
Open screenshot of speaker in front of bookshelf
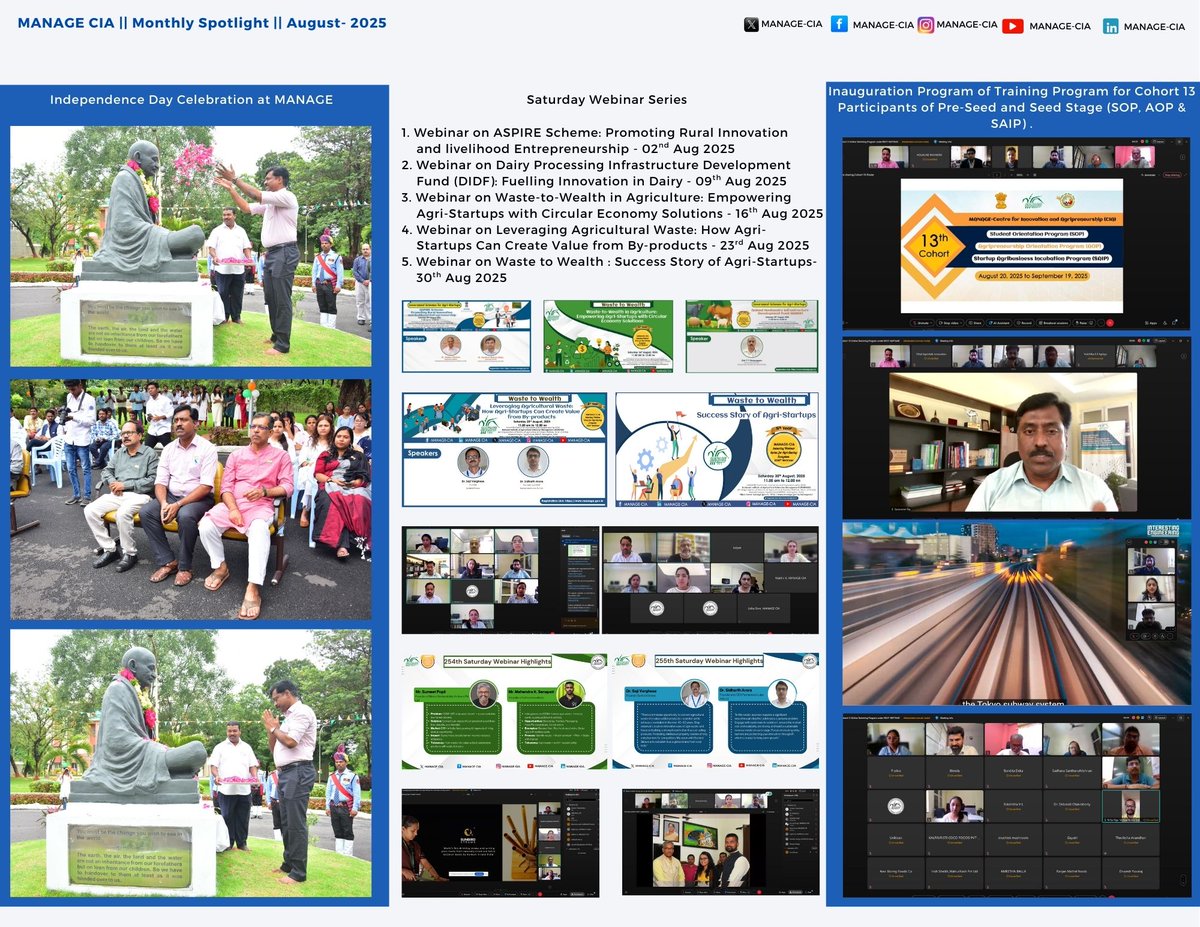pos(1015,427)
